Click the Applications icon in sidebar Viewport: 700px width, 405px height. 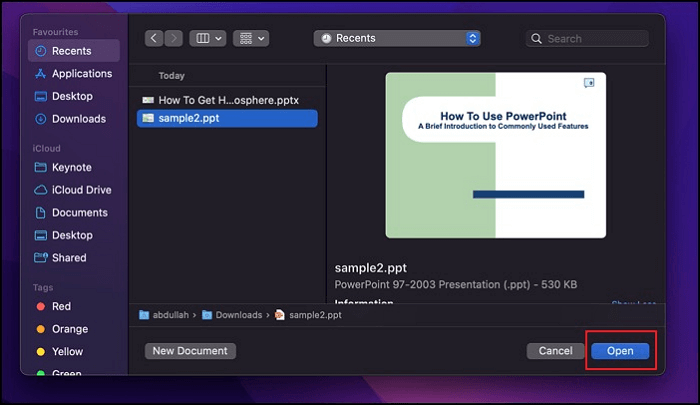(41, 74)
